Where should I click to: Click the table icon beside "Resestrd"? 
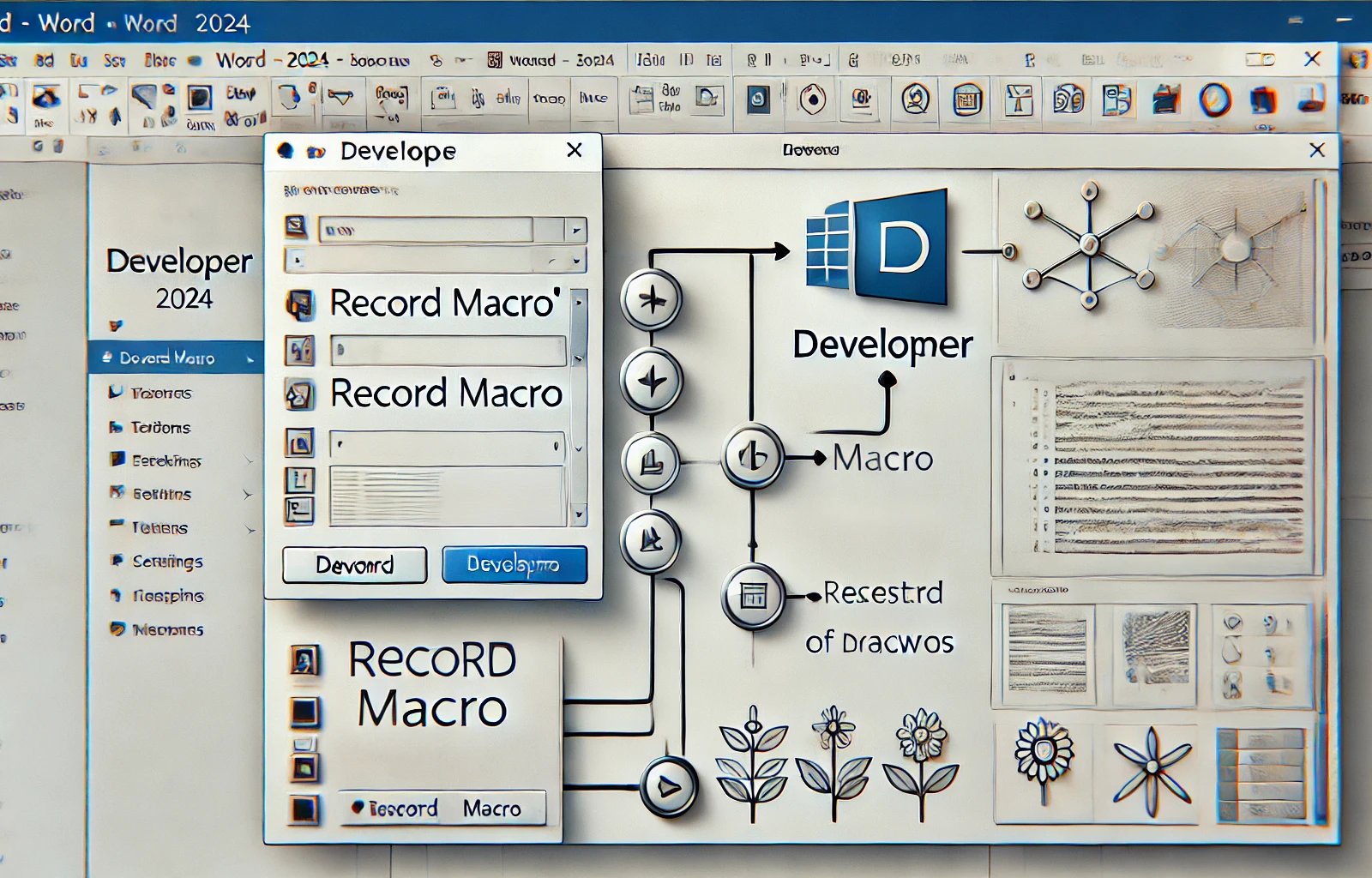coord(753,596)
